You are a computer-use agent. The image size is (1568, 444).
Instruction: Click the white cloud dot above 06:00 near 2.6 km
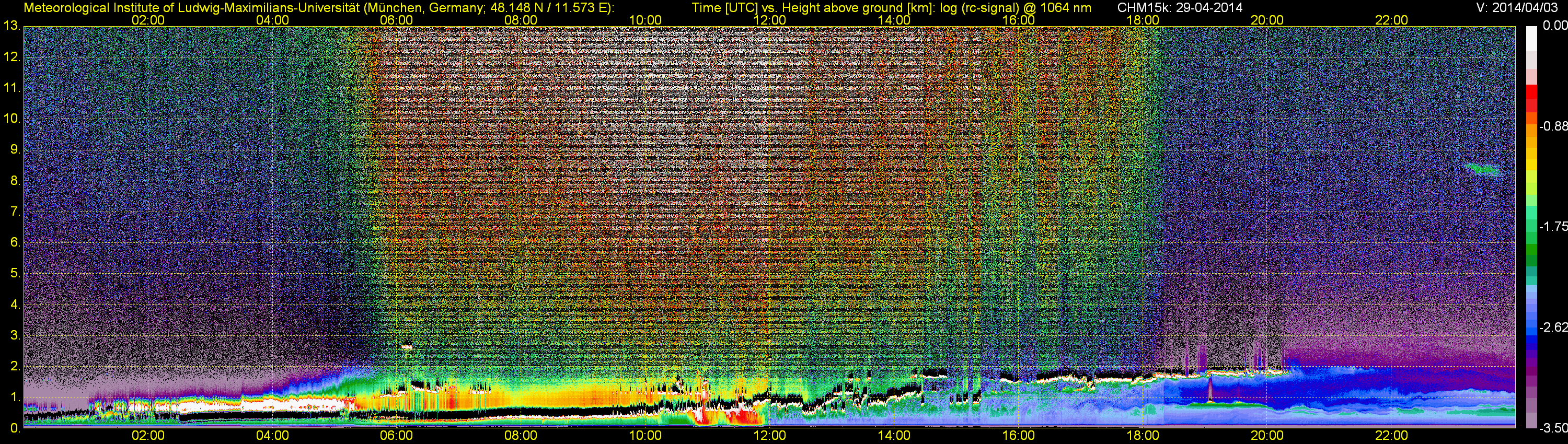pos(407,347)
